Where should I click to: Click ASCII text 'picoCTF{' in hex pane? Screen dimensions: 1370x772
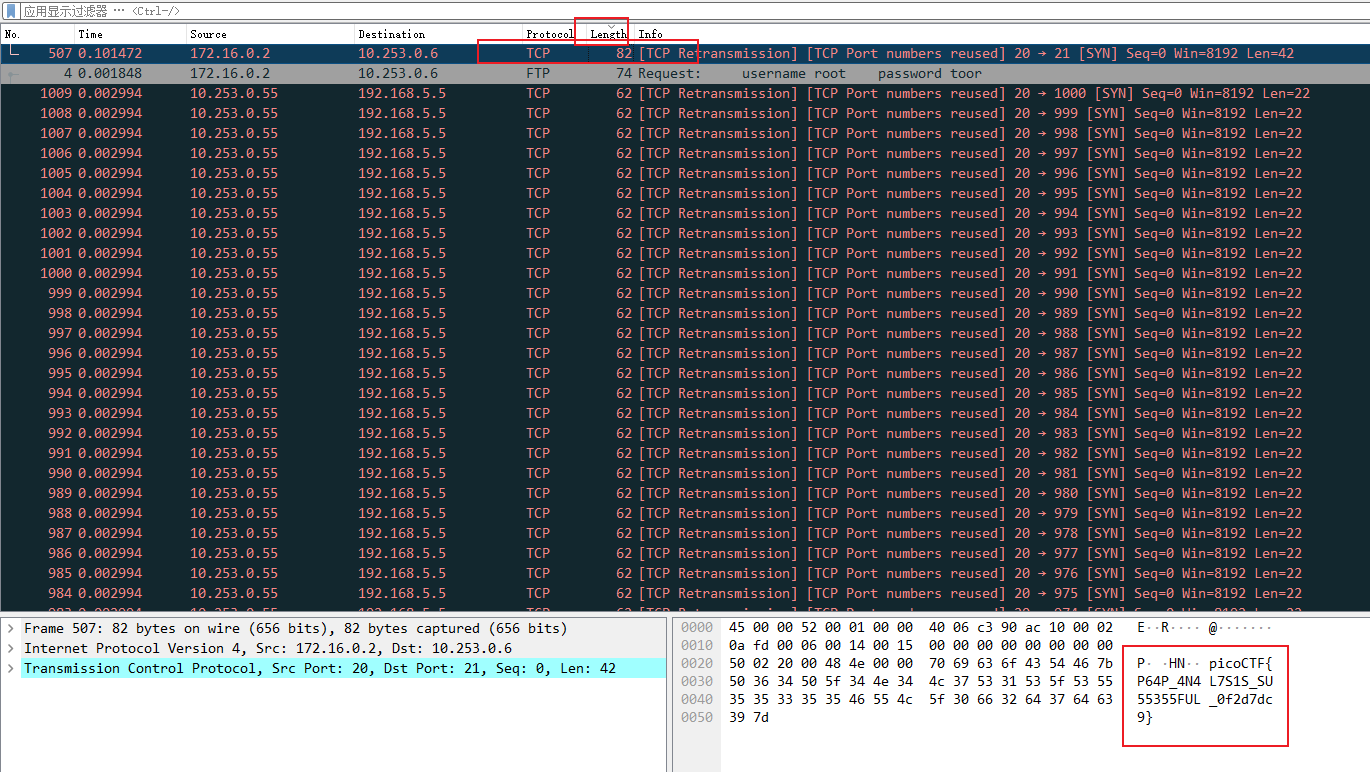coord(1241,663)
